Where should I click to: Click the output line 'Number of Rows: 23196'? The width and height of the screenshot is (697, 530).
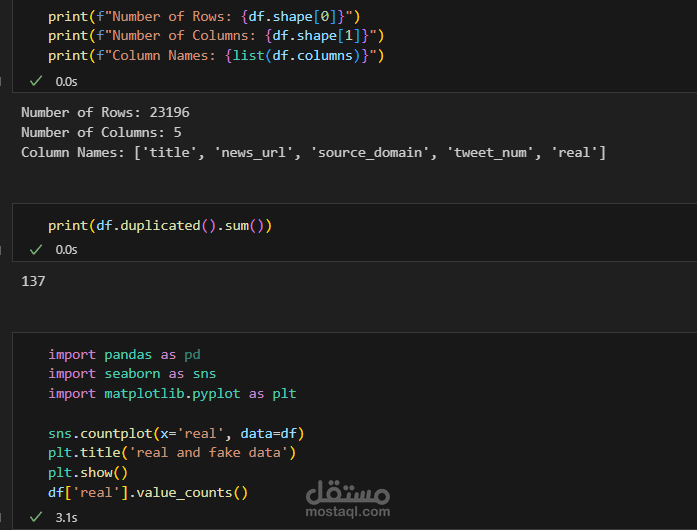pyautogui.click(x=105, y=112)
